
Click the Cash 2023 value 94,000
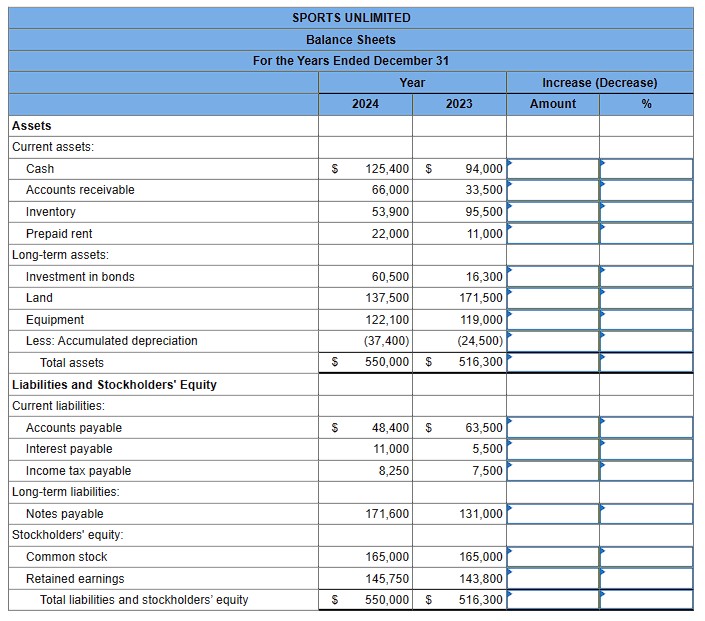pos(484,169)
